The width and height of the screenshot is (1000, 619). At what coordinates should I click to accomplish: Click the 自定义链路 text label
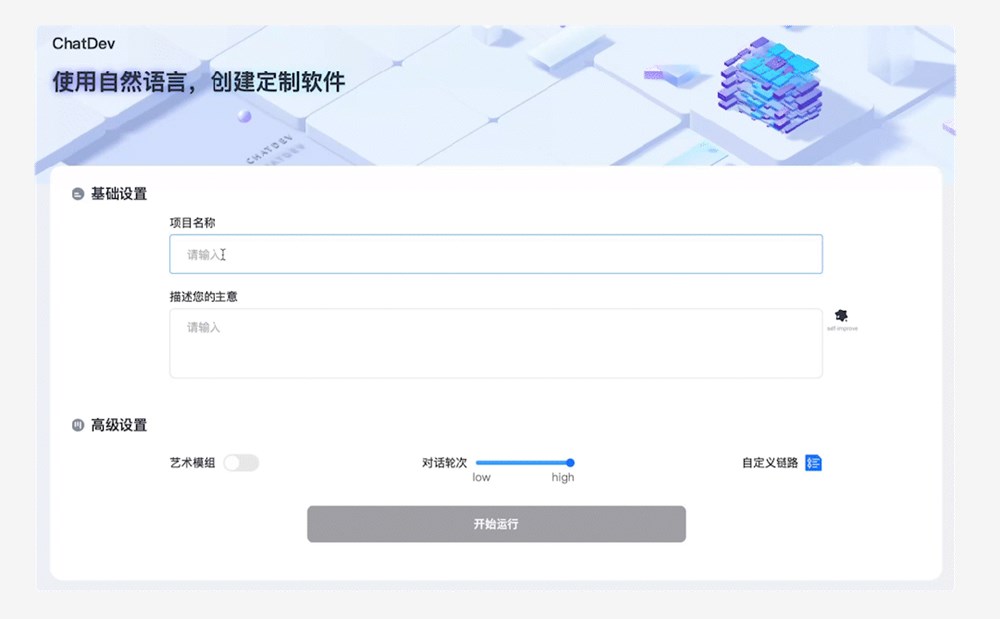770,463
